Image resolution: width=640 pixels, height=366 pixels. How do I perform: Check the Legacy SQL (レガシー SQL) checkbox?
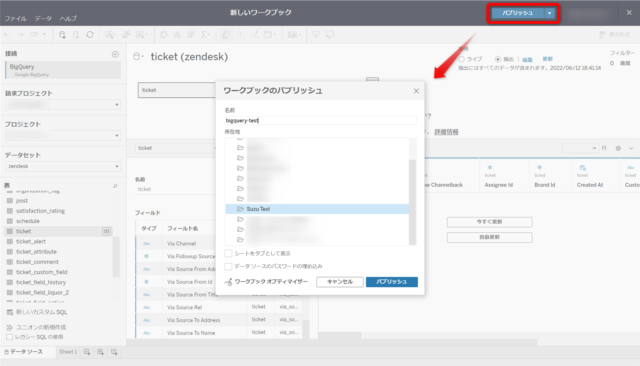click(9, 337)
